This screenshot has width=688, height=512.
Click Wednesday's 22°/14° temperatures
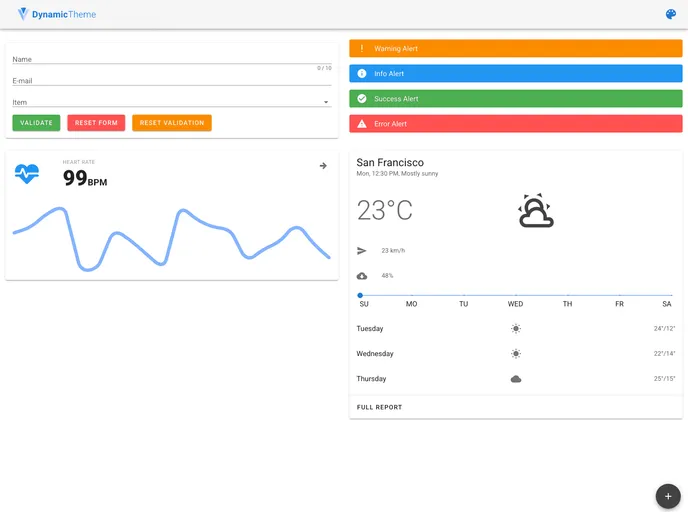pyautogui.click(x=664, y=353)
